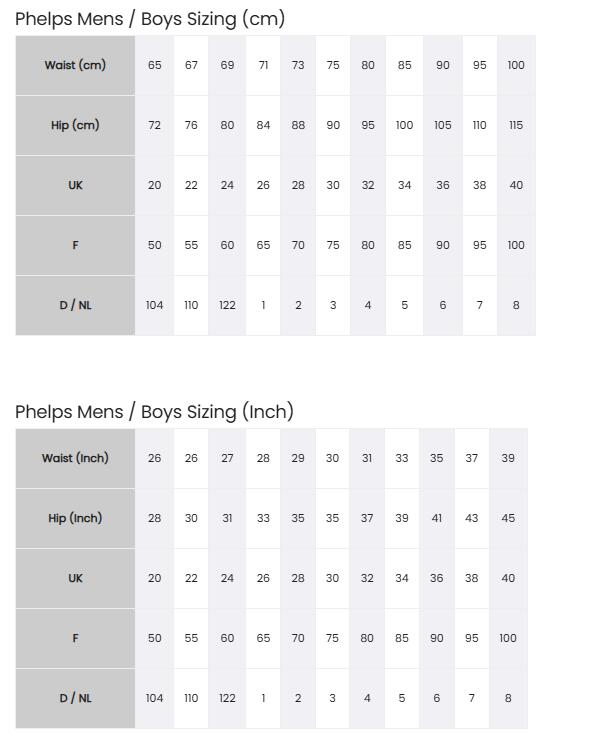This screenshot has width=596, height=754.
Task: Click waist value 39 in inch table
Action: coord(508,458)
